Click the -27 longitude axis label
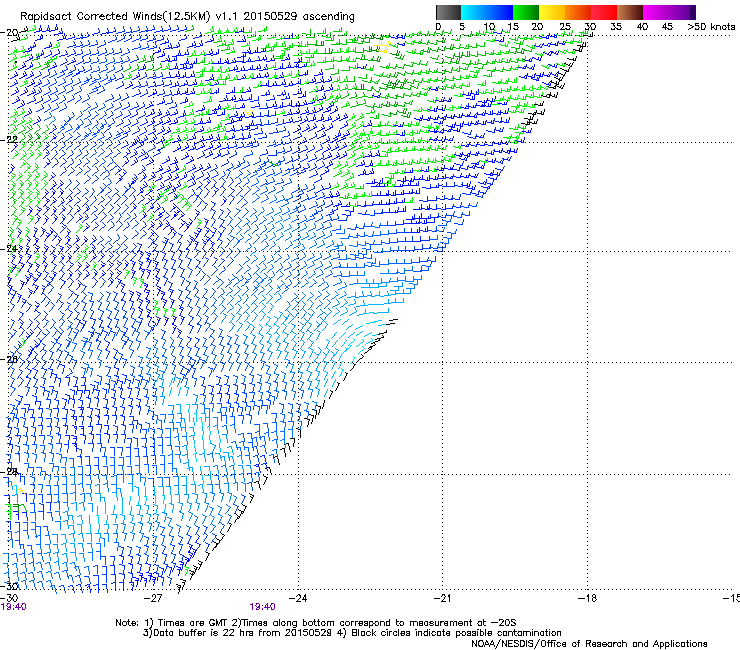This screenshot has width=740, height=650. 153,598
